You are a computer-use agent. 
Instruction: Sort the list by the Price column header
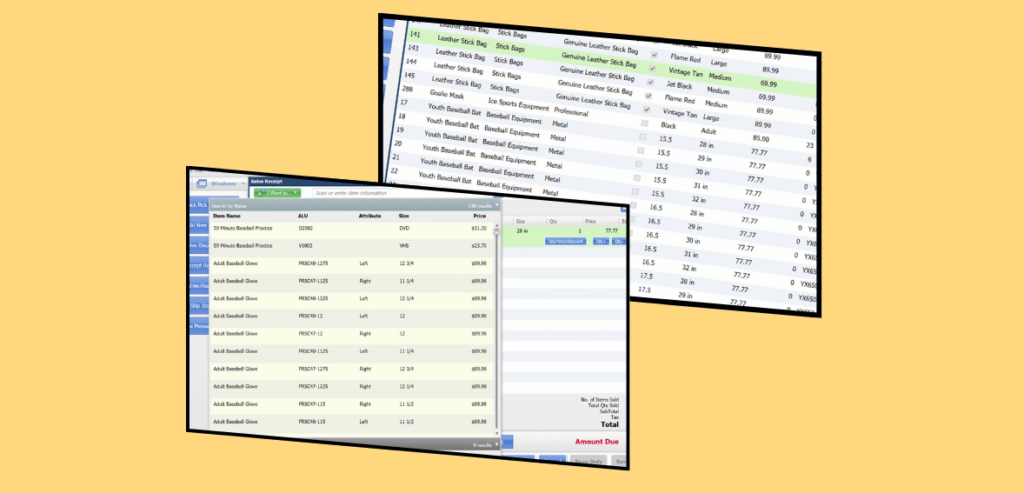coord(480,216)
